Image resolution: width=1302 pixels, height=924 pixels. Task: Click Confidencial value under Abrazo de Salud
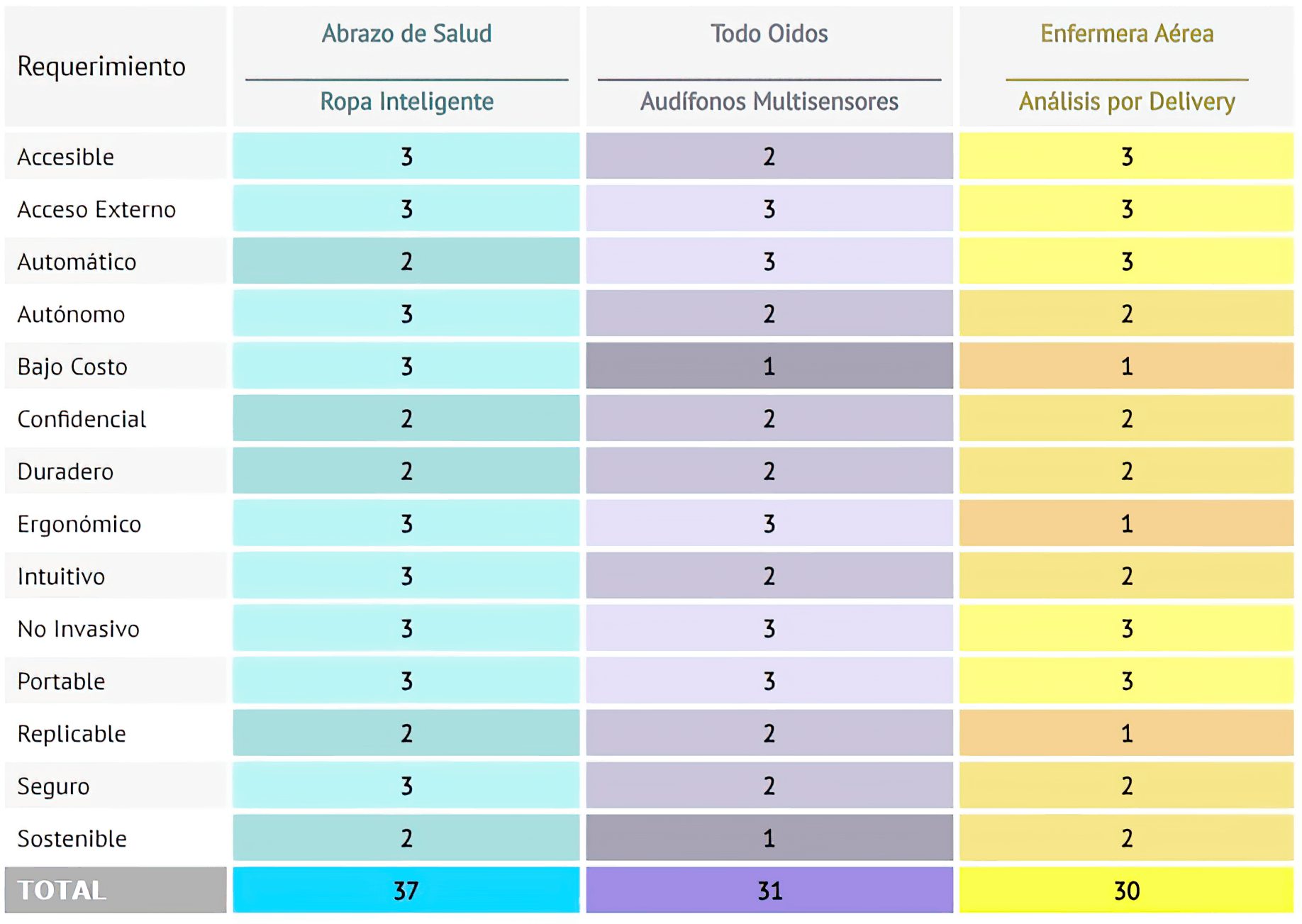406,418
